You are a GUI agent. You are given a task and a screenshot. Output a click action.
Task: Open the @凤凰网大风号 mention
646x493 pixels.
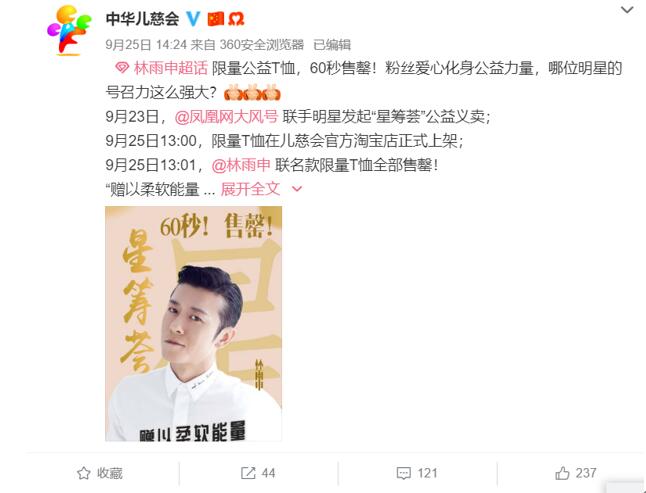226,117
